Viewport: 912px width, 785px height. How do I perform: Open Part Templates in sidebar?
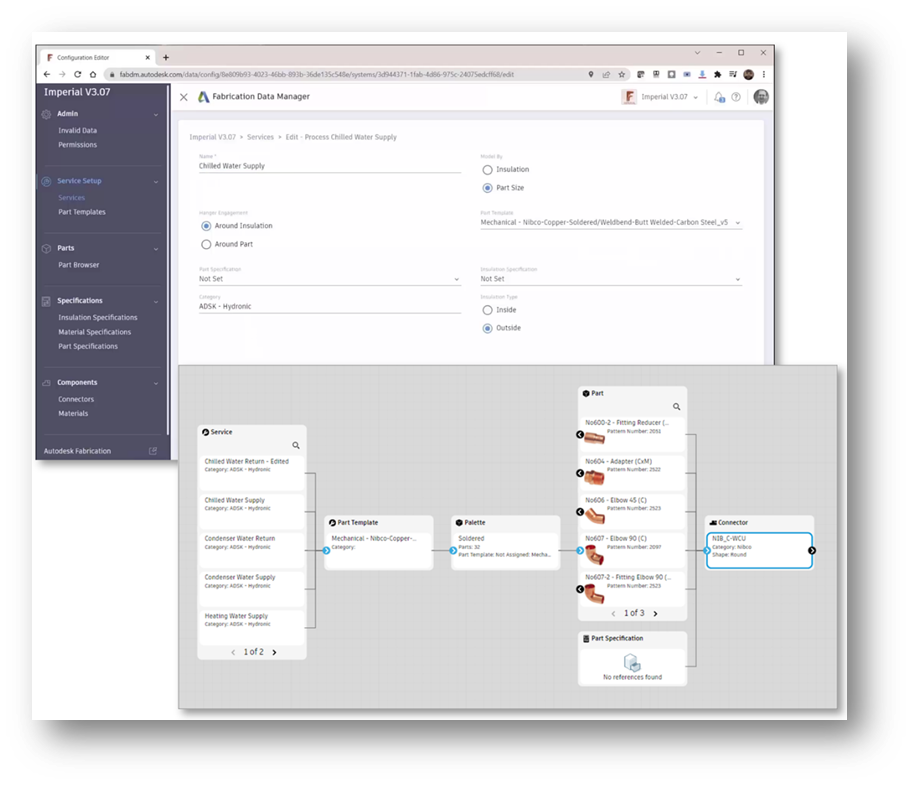pos(82,212)
